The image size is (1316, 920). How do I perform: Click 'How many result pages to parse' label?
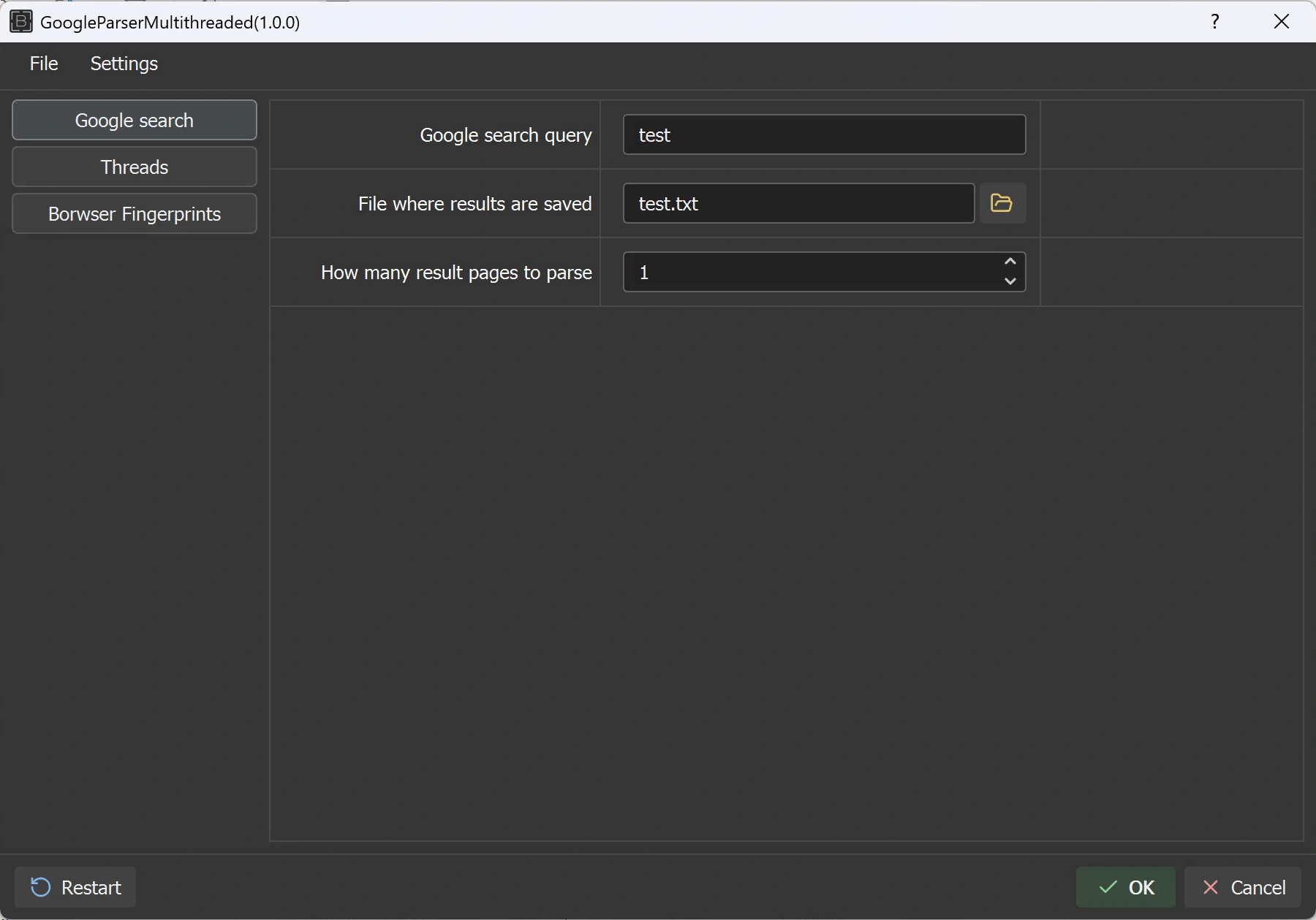[x=456, y=273]
